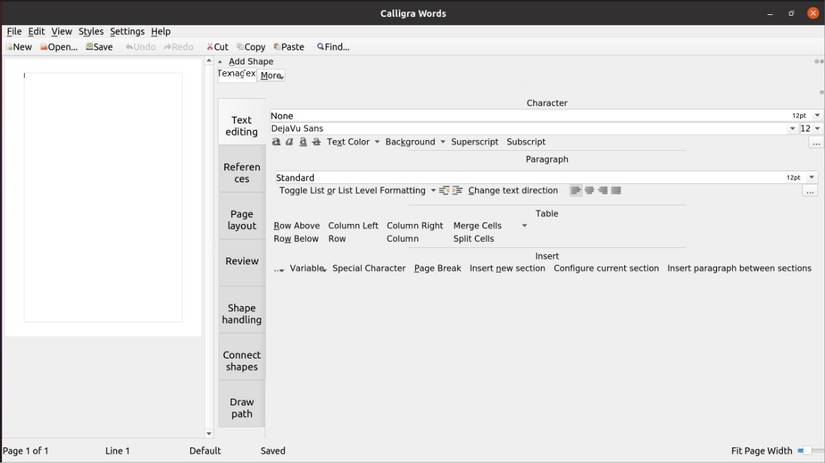The height and width of the screenshot is (463, 825).
Task: Open the Toggle List formatting dropdown arrow
Action: [x=433, y=190]
